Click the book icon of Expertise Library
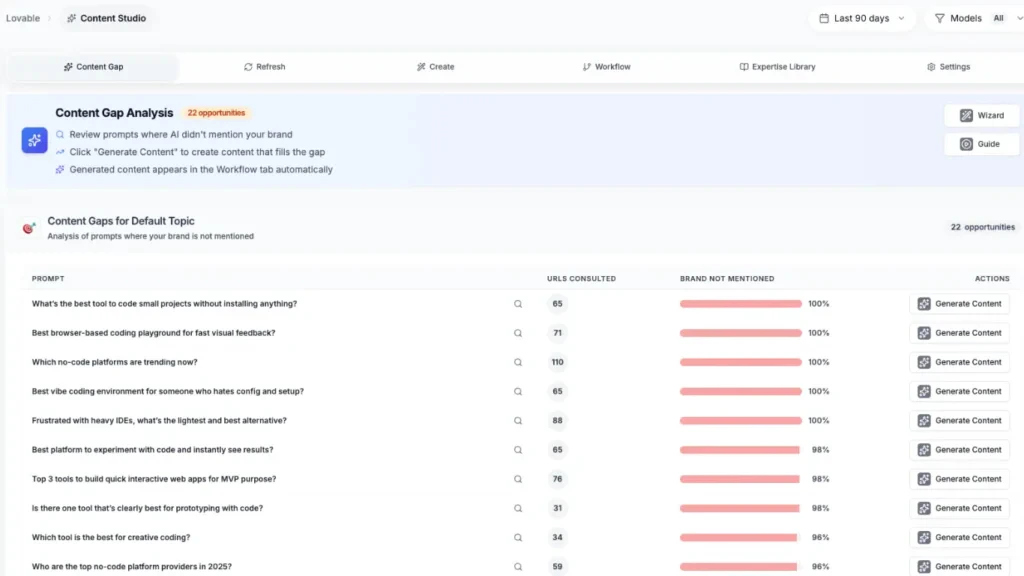Viewport: 1024px width, 576px height. [744, 67]
